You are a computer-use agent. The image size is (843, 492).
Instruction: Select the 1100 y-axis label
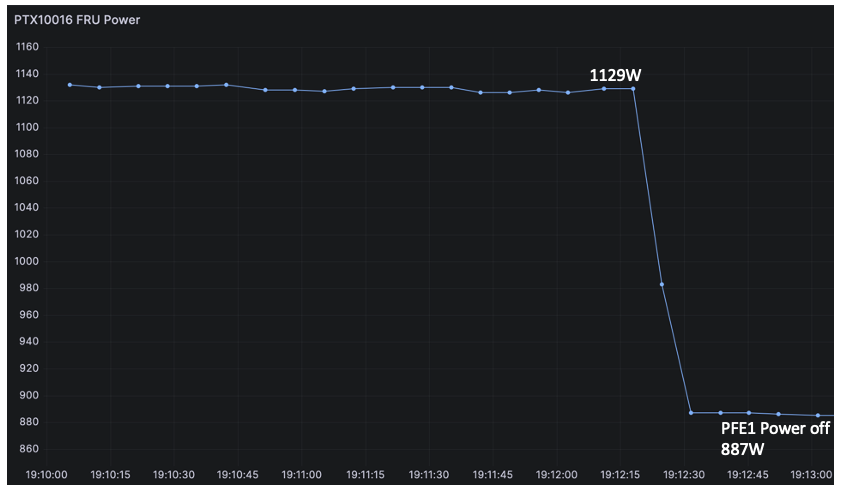coord(27,127)
